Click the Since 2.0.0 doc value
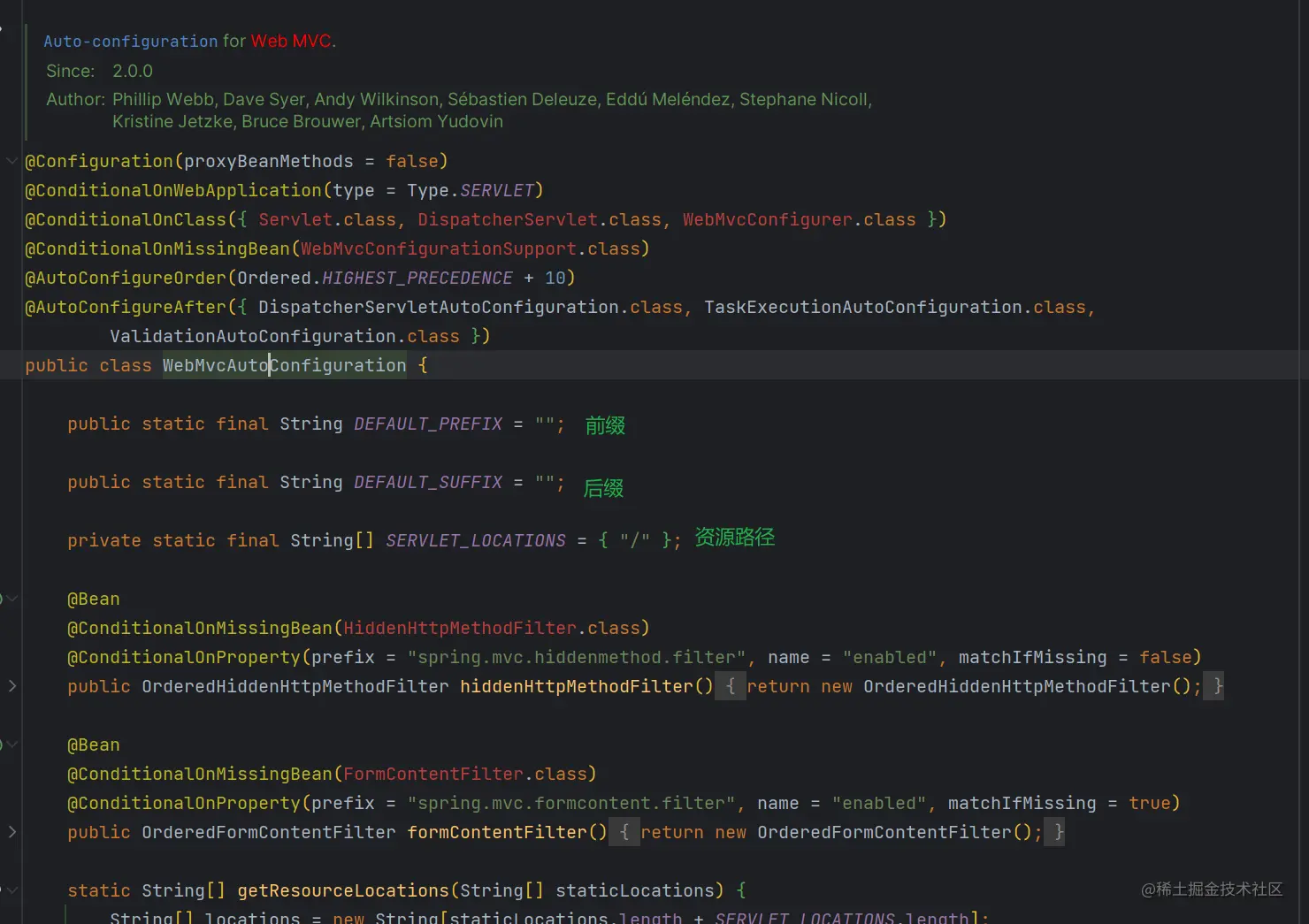This screenshot has width=1309, height=924. pyautogui.click(x=133, y=71)
